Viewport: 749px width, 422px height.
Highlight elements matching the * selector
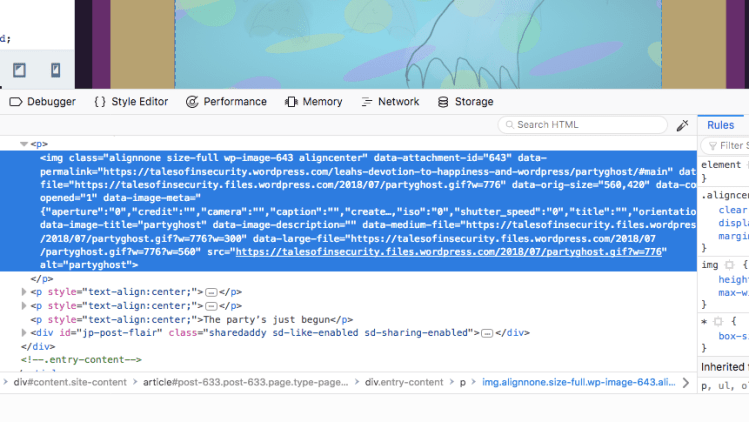(718, 322)
